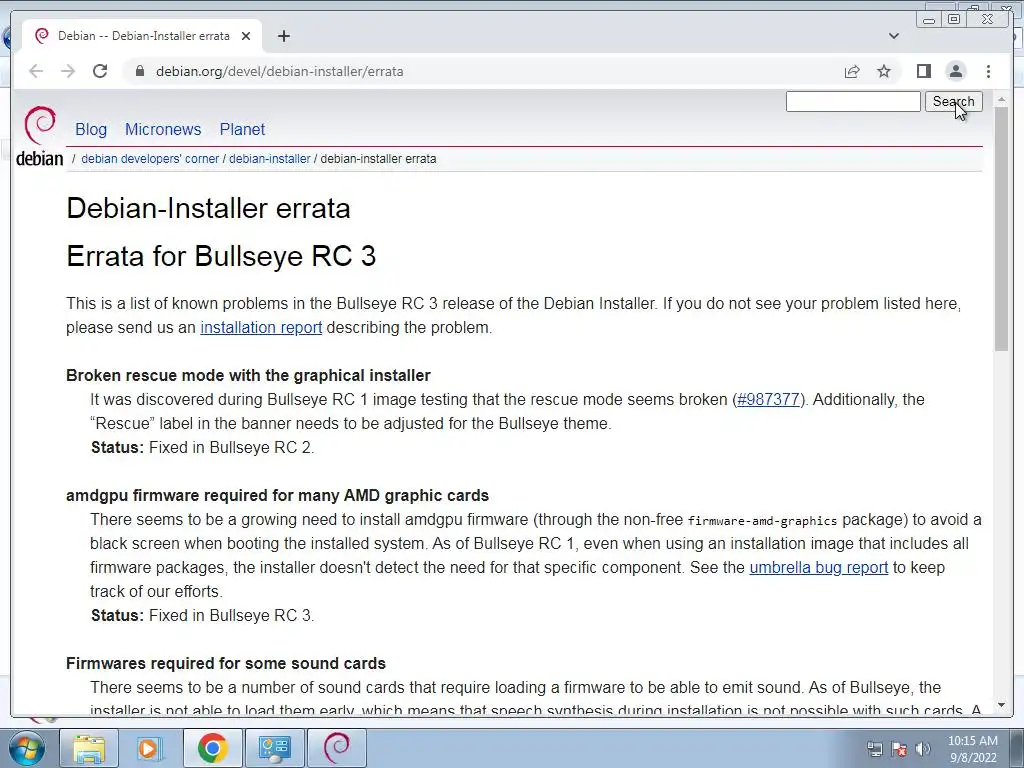Click the Debian swirl logo
Image resolution: width=1024 pixels, height=768 pixels.
click(39, 136)
